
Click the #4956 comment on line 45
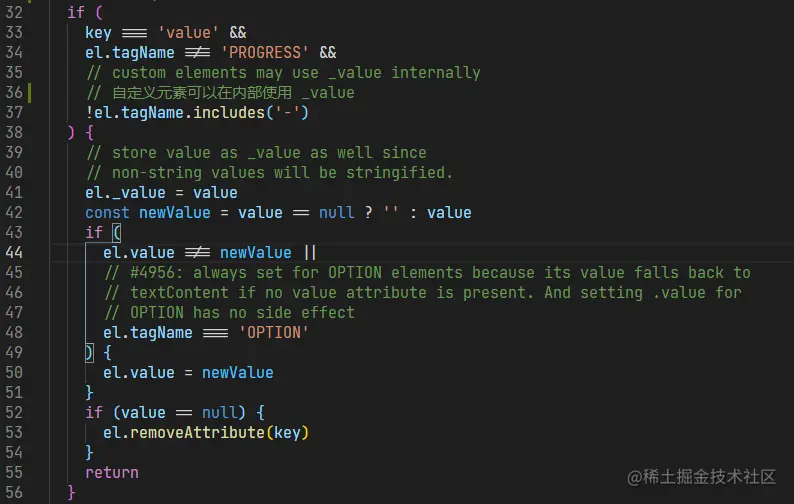427,273
